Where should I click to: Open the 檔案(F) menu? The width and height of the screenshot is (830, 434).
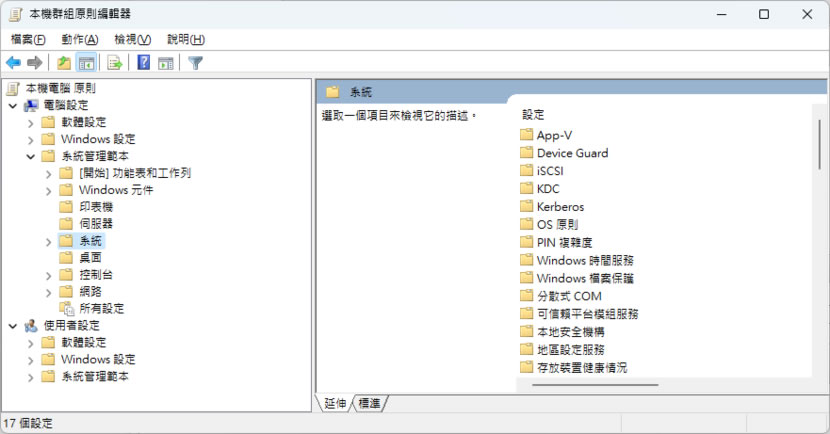point(28,39)
